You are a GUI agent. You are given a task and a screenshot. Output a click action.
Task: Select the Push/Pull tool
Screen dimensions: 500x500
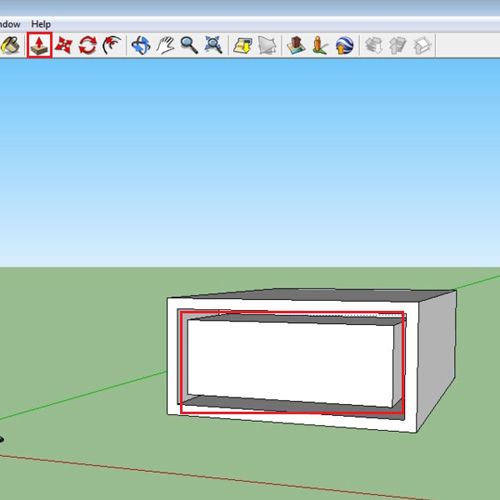pyautogui.click(x=39, y=45)
